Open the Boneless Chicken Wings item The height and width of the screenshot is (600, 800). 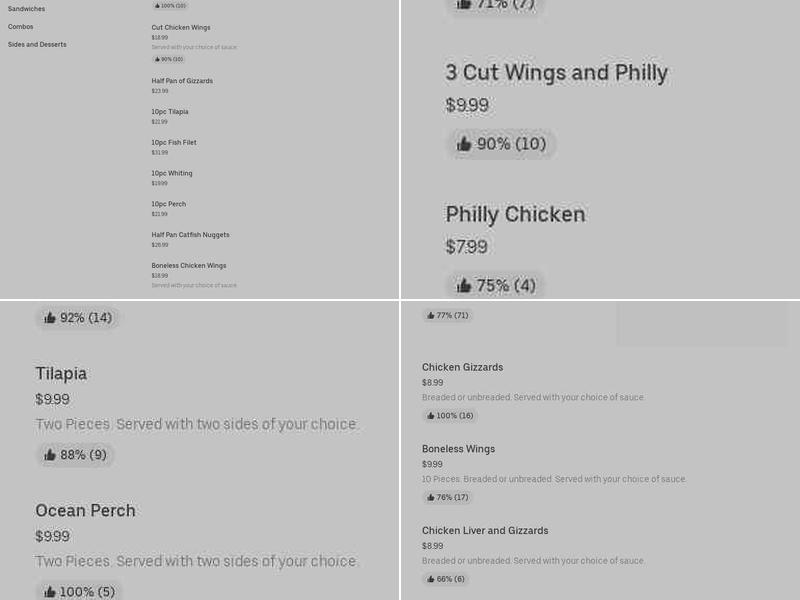pos(190,265)
